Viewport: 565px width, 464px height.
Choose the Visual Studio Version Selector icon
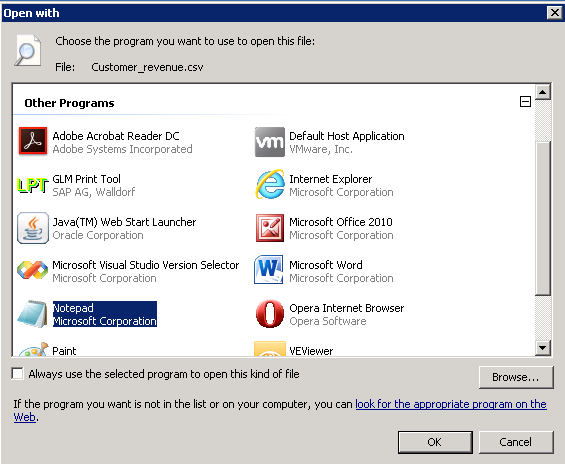32,270
